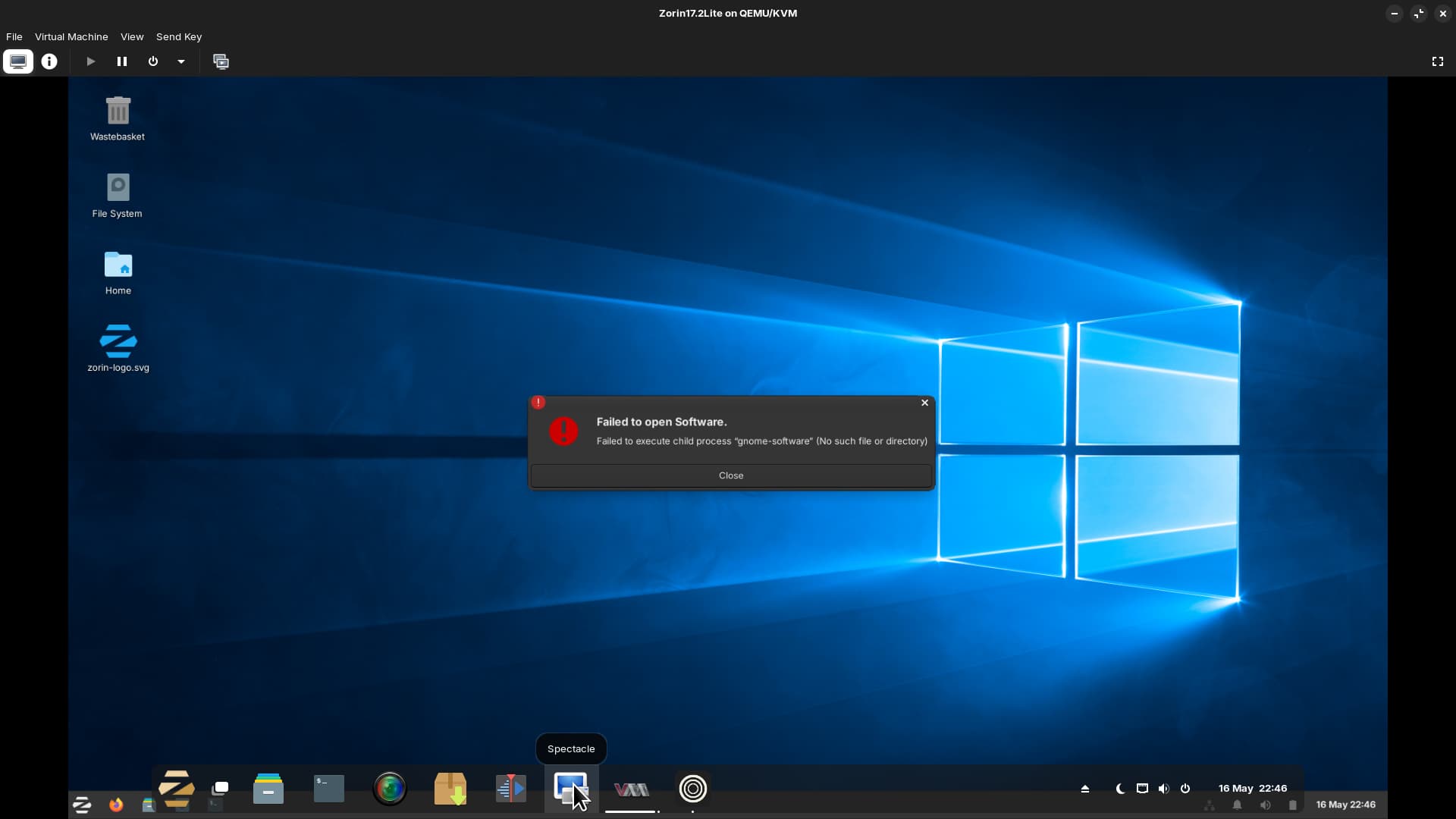Show virtual hardware details info icon

[49, 61]
